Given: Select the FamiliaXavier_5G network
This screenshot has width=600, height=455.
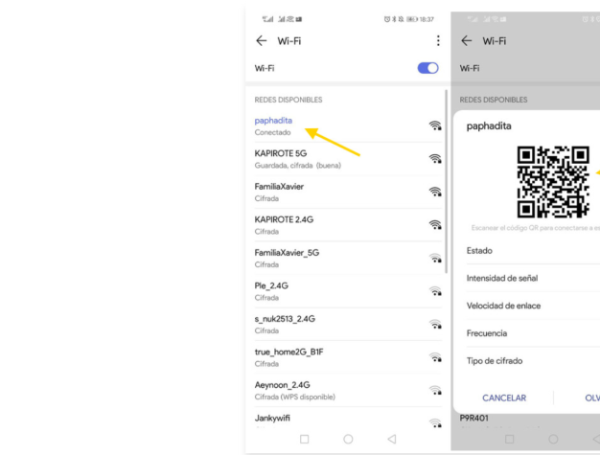Looking at the screenshot, I should point(348,258).
